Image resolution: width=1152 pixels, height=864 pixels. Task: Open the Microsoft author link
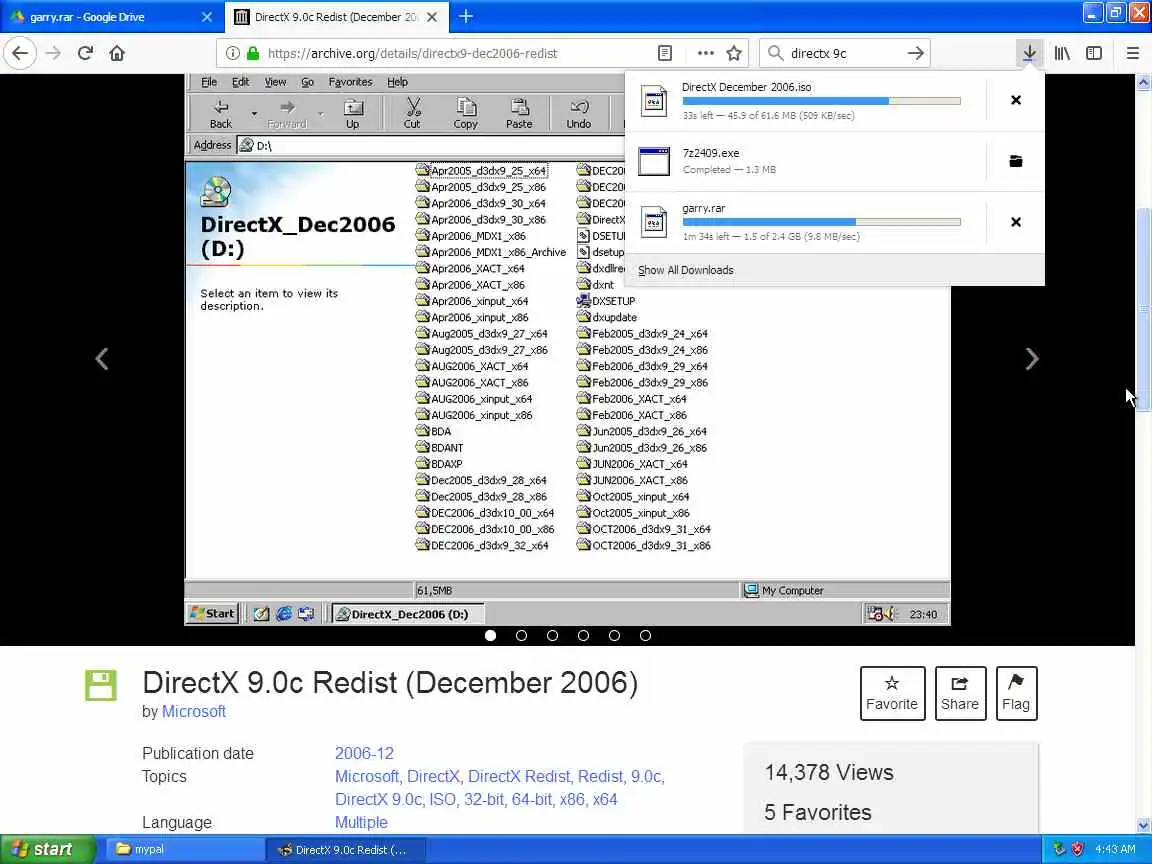pyautogui.click(x=193, y=711)
